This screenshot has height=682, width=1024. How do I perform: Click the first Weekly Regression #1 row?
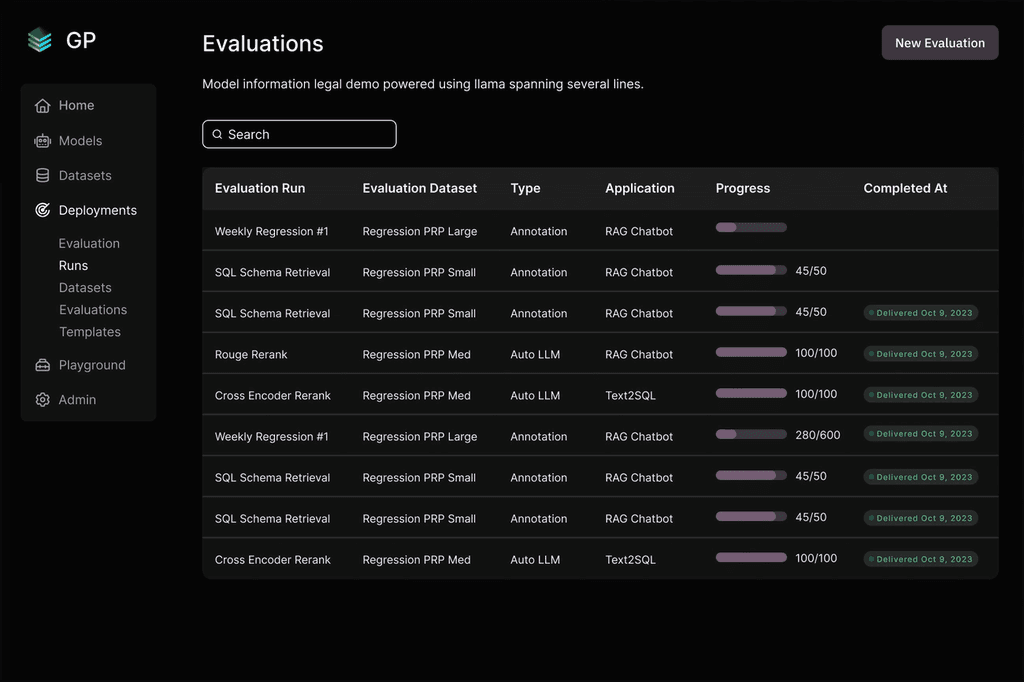click(x=271, y=232)
